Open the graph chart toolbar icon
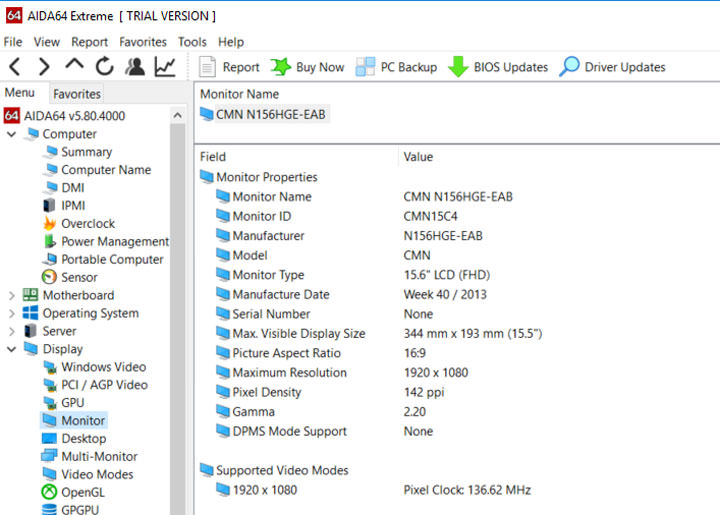720x515 pixels. (x=165, y=67)
